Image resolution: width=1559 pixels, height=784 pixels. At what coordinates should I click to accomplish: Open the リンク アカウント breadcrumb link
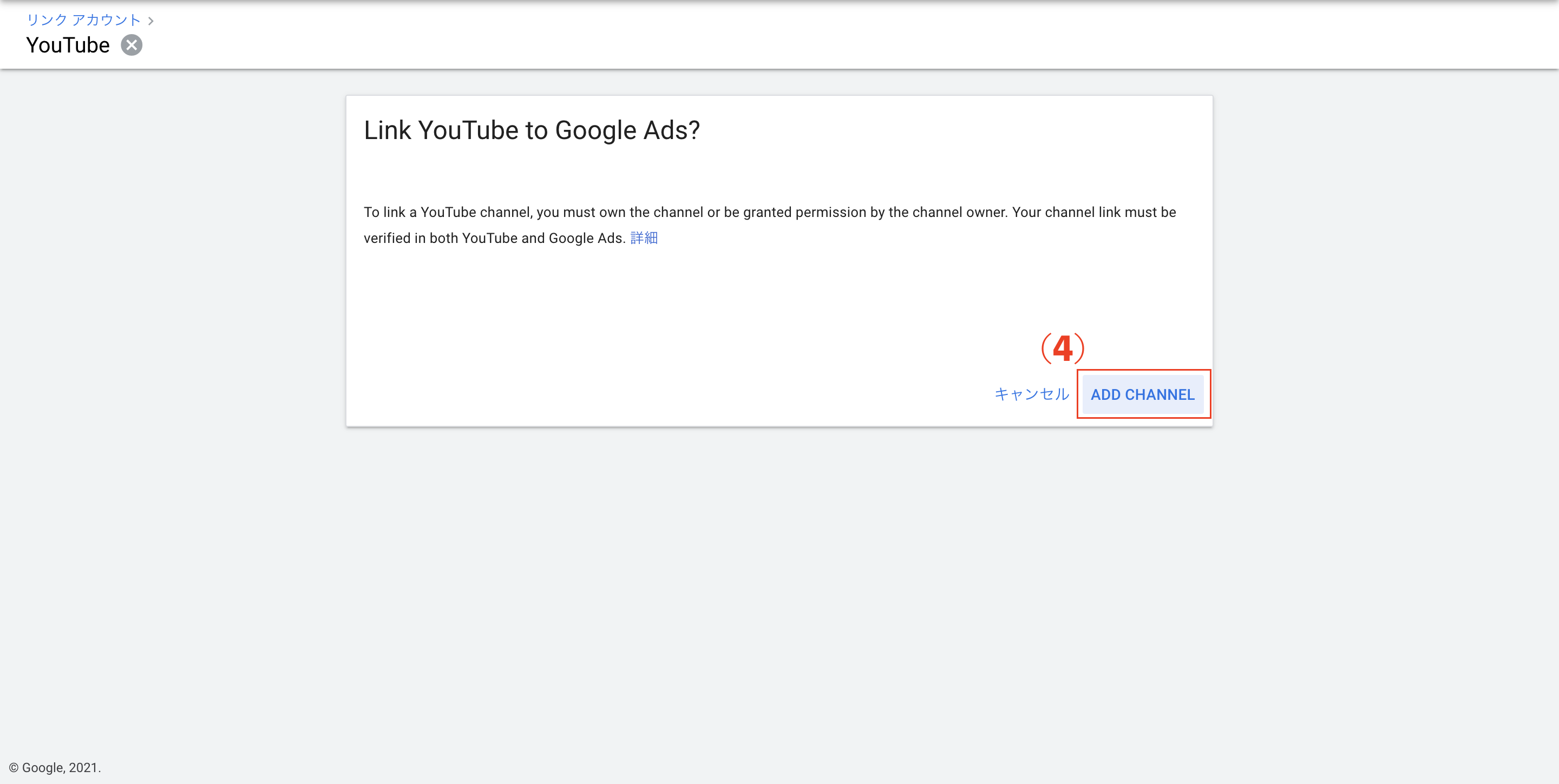tap(83, 20)
